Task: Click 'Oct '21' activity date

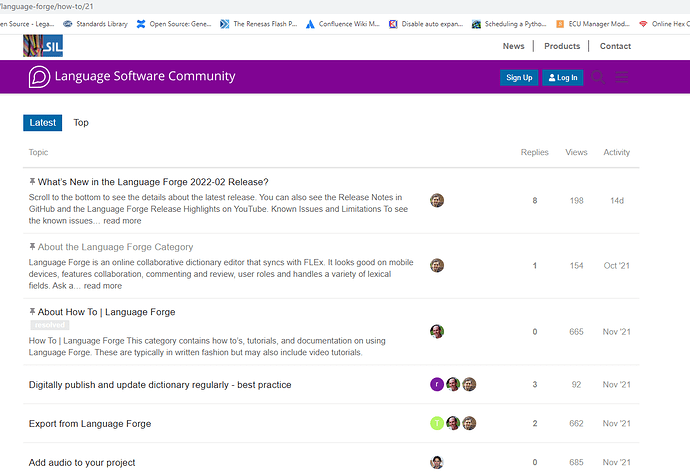Action: 617,266
